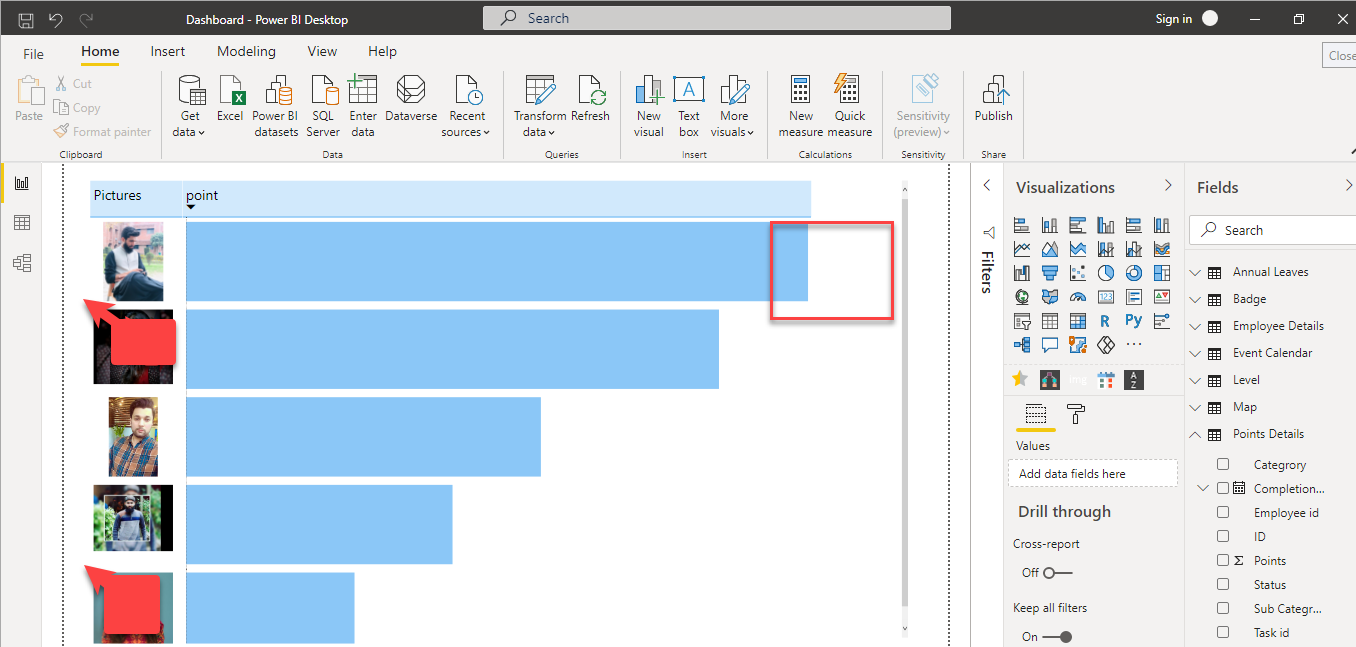The image size is (1356, 647).
Task: Select the Scatter chart visual
Action: tap(1078, 272)
